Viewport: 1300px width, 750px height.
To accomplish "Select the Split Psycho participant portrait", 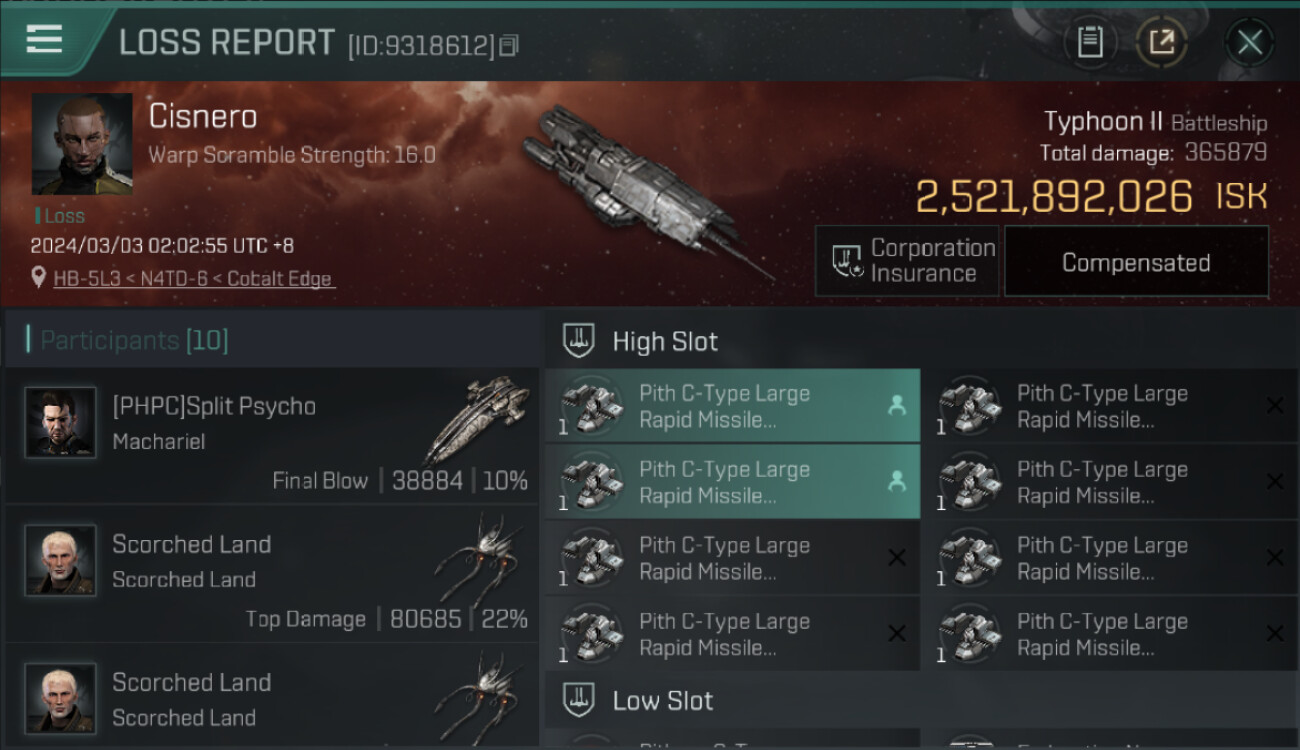I will [60, 422].
